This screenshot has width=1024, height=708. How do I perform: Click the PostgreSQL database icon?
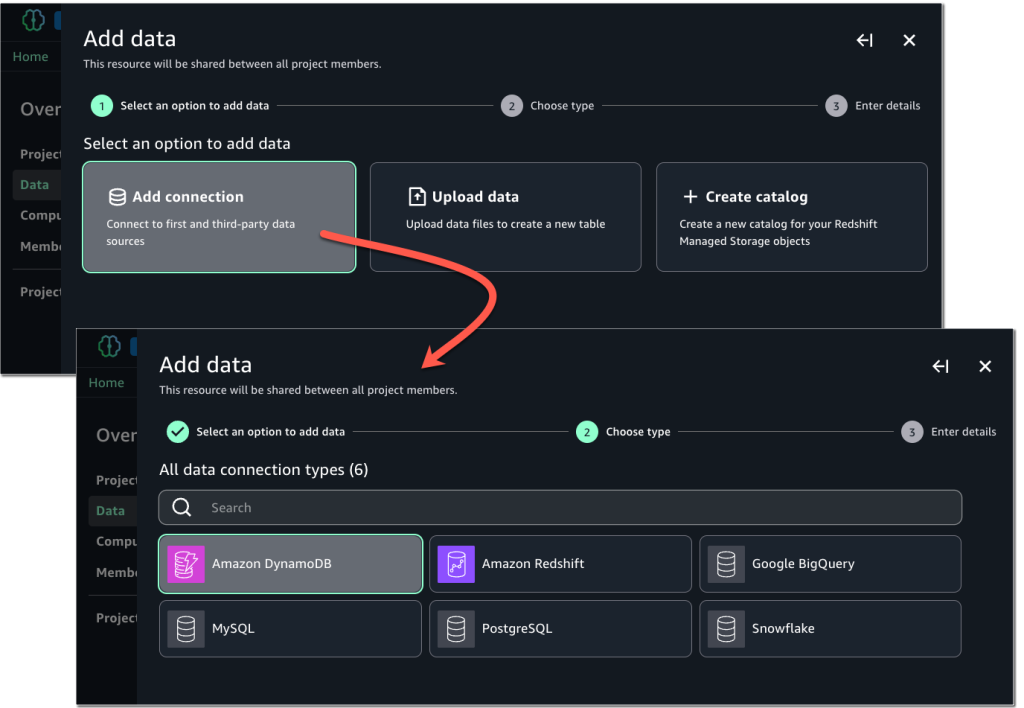point(456,629)
